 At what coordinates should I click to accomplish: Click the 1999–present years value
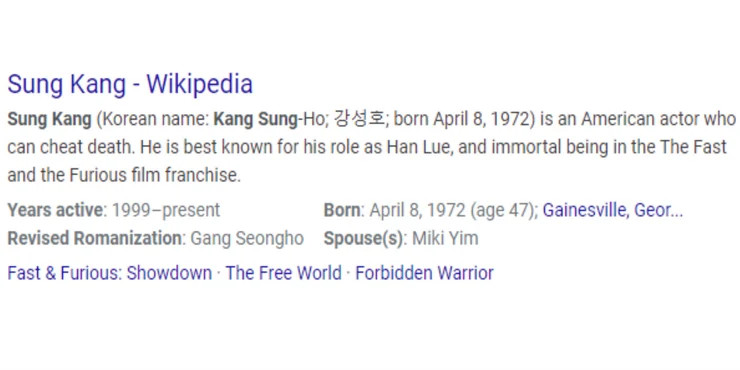166,210
